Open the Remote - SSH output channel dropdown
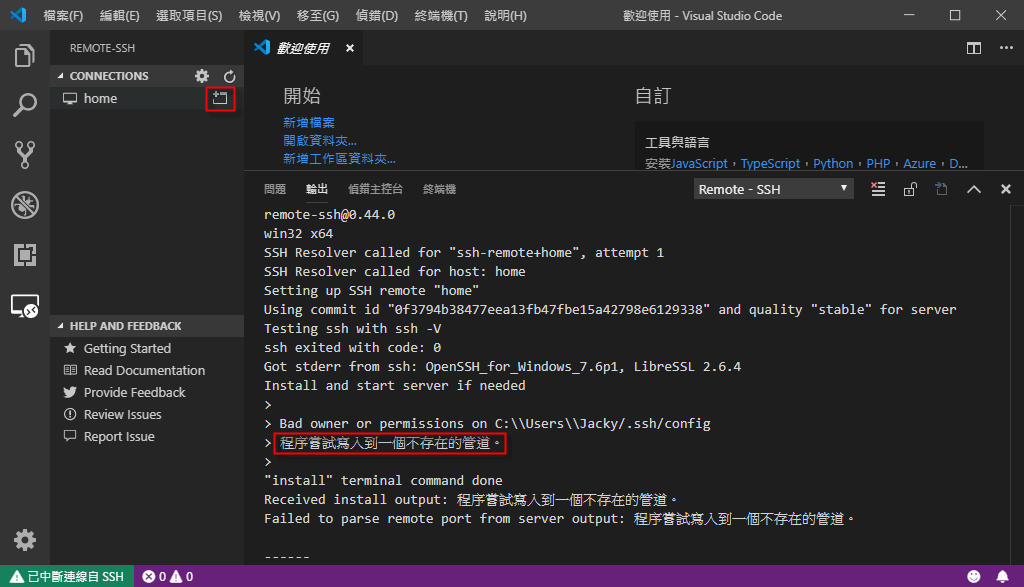1024x587 pixels. pos(772,188)
